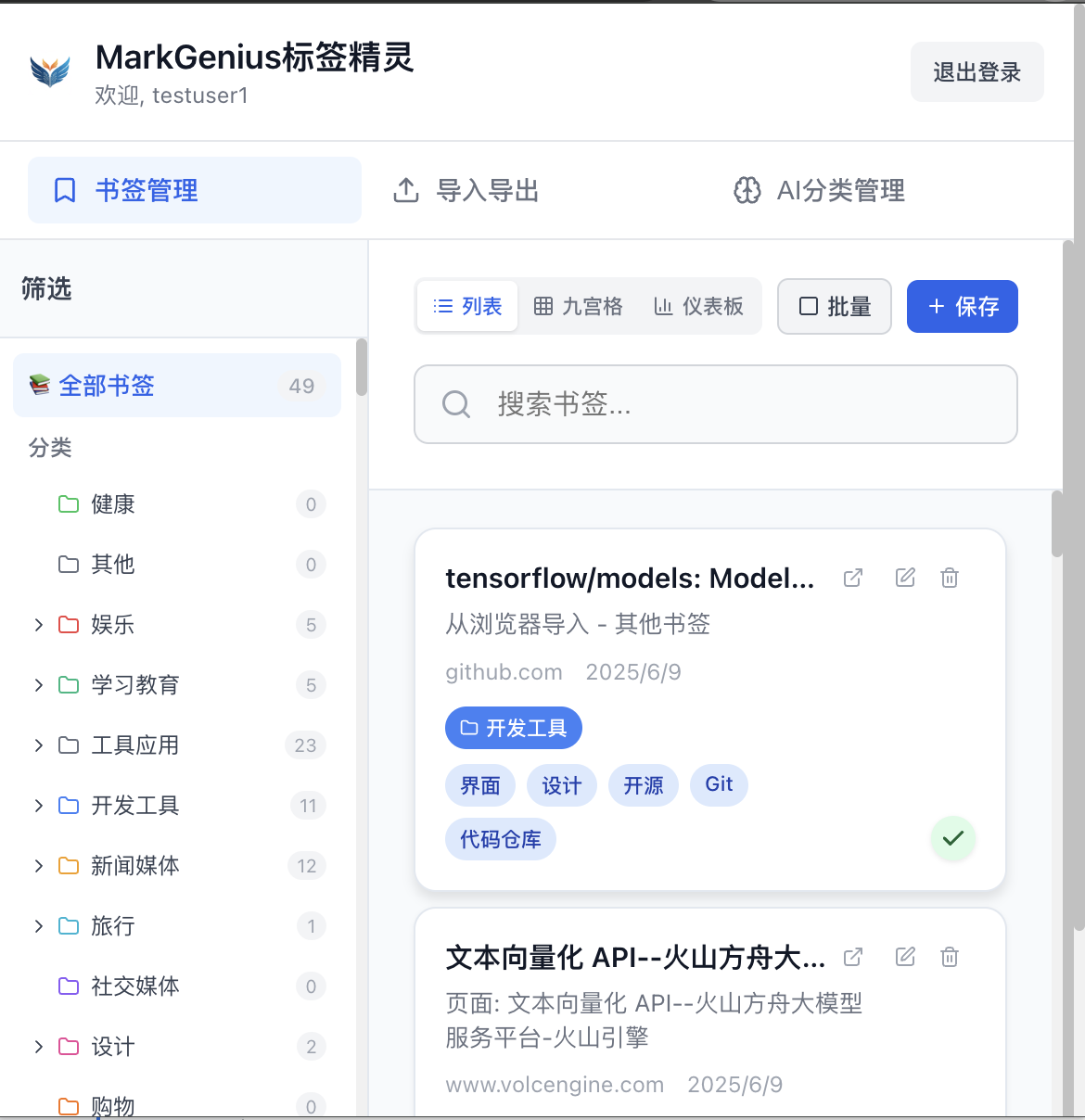The height and width of the screenshot is (1120, 1085).
Task: Click the 筛选 filter heading
Action: pyautogui.click(x=46, y=289)
